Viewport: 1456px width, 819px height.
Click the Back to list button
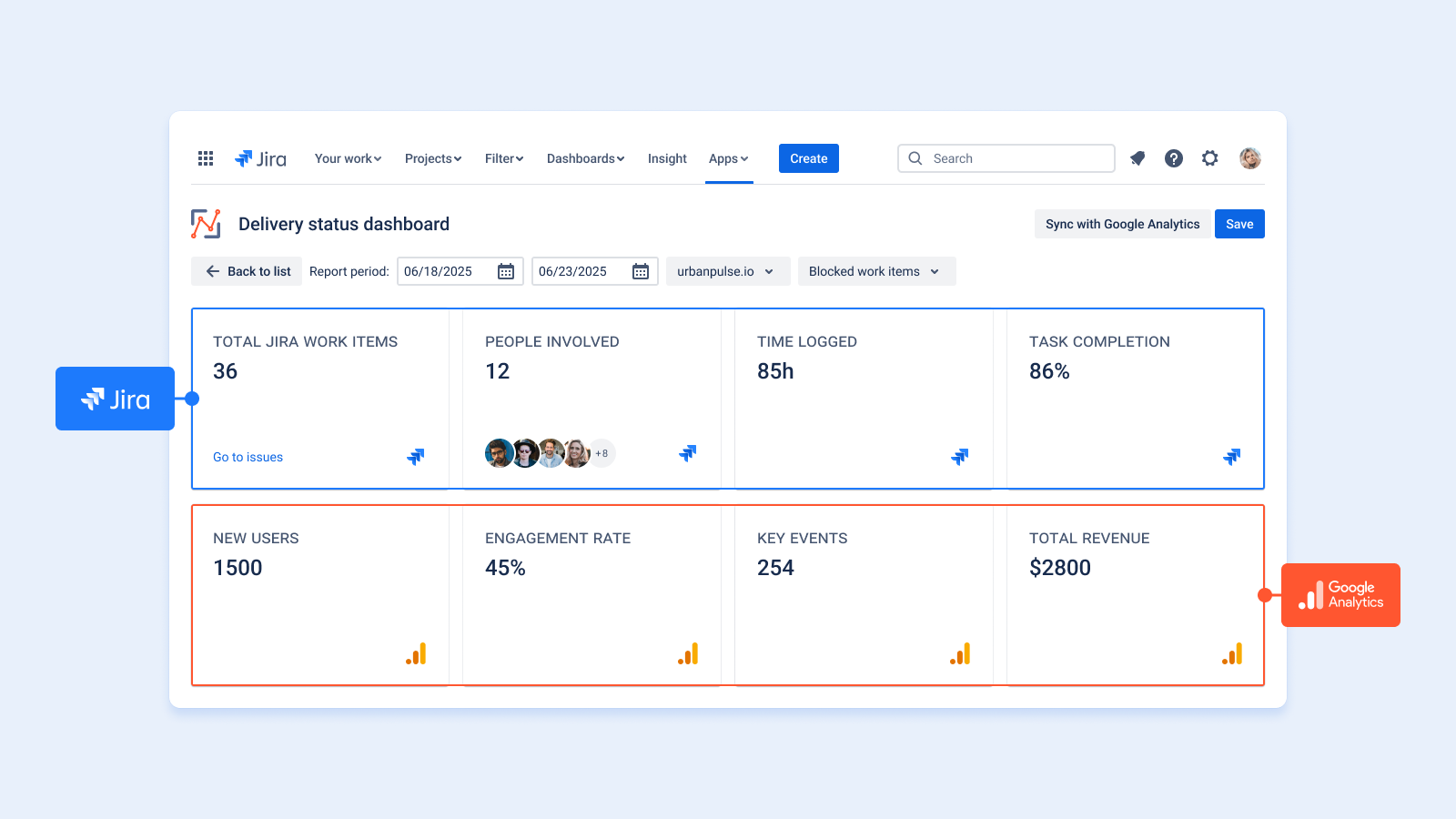click(x=247, y=271)
